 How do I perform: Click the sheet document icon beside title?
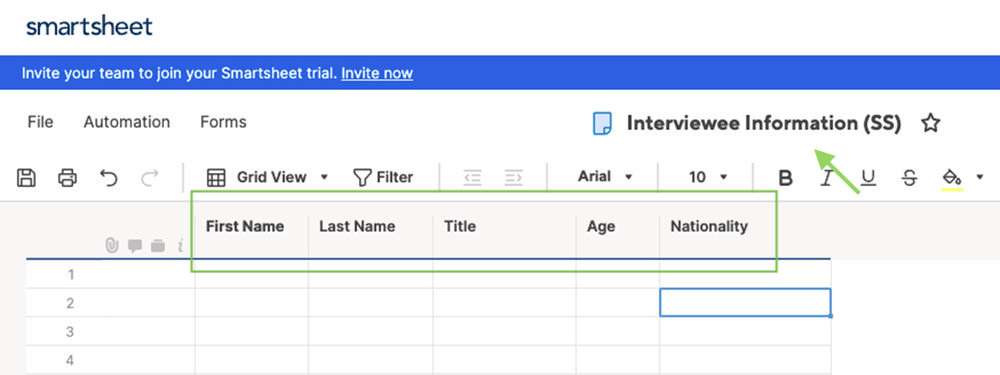602,123
